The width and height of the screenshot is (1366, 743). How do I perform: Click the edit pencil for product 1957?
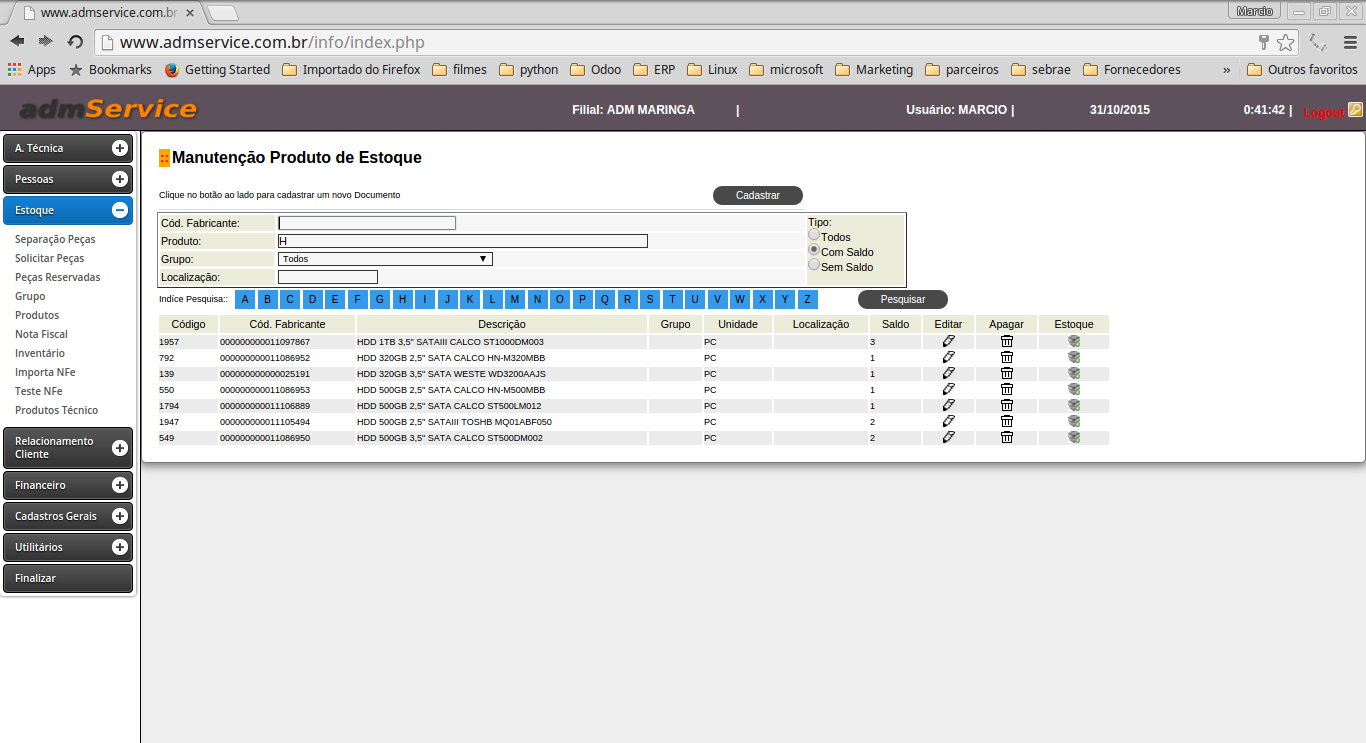tap(948, 341)
